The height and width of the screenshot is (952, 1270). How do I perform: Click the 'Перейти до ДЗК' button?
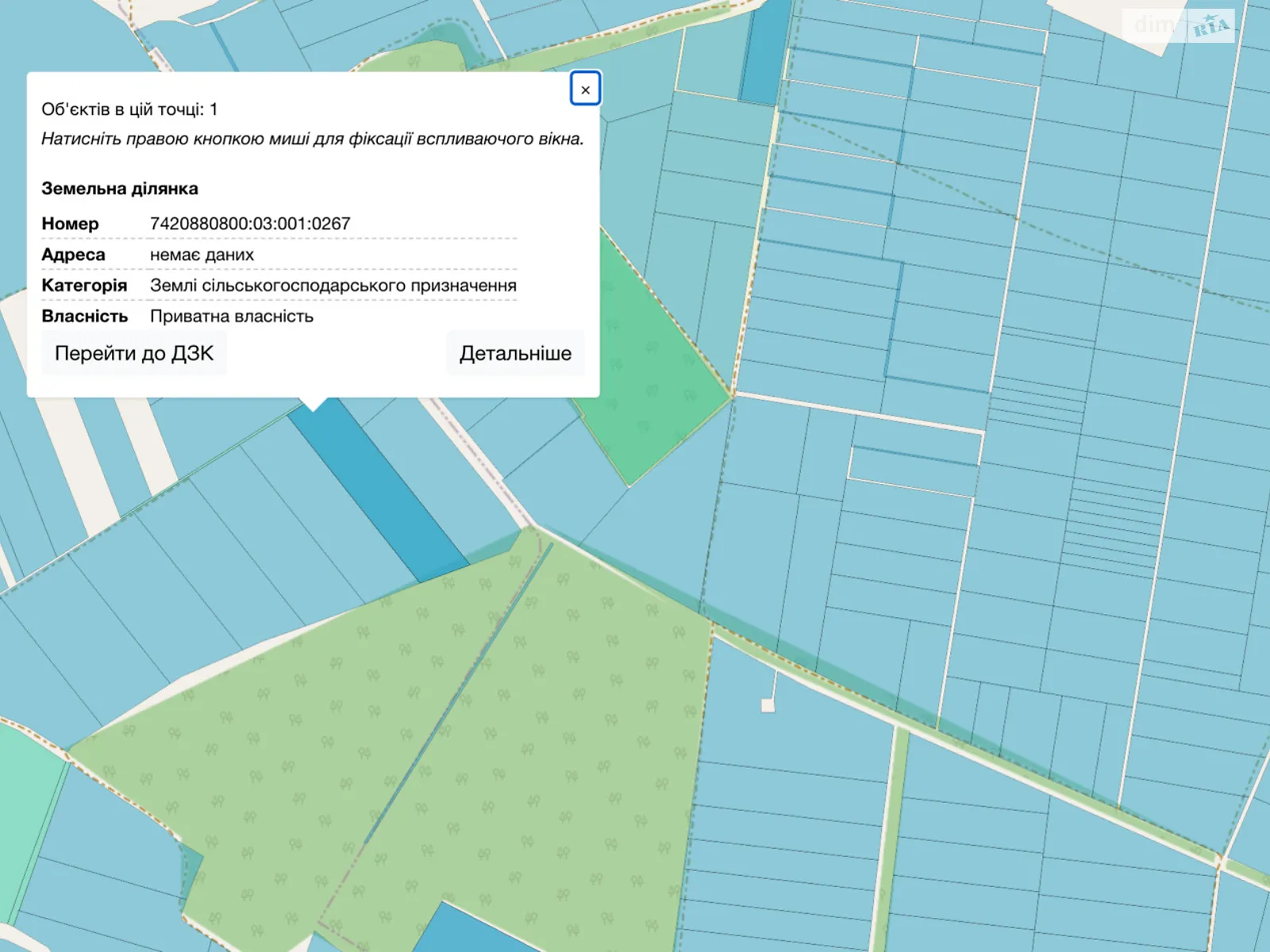pyautogui.click(x=134, y=353)
